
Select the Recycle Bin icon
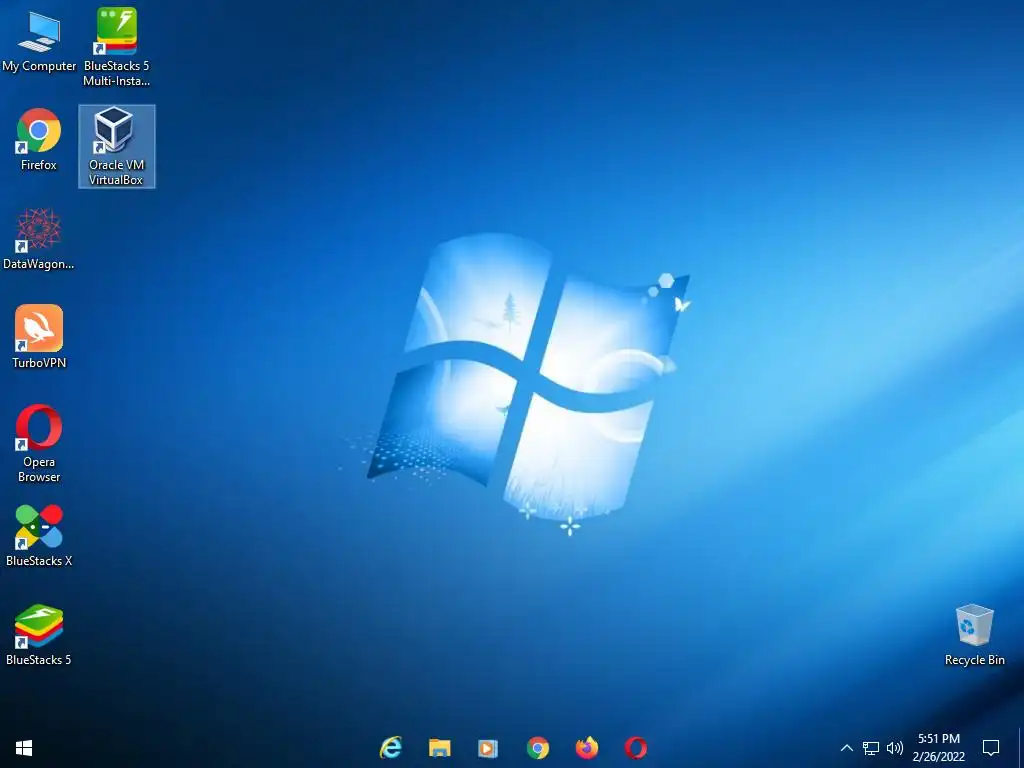coord(974,635)
